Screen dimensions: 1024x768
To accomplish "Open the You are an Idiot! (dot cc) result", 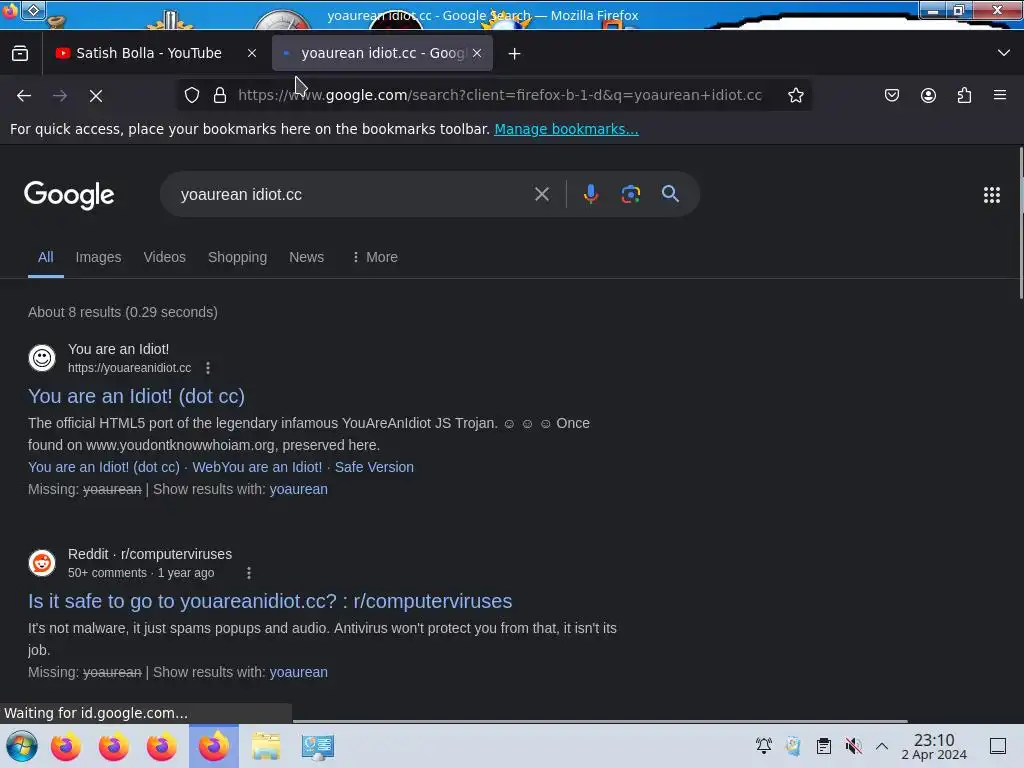I will click(x=136, y=396).
